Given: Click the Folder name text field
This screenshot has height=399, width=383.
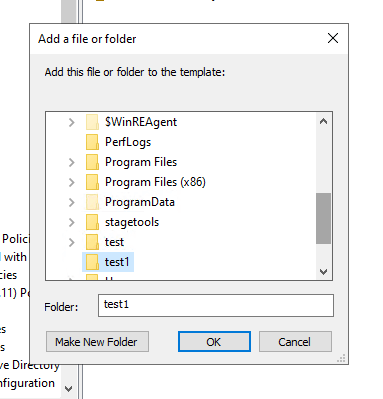Looking at the screenshot, I should tap(216, 305).
